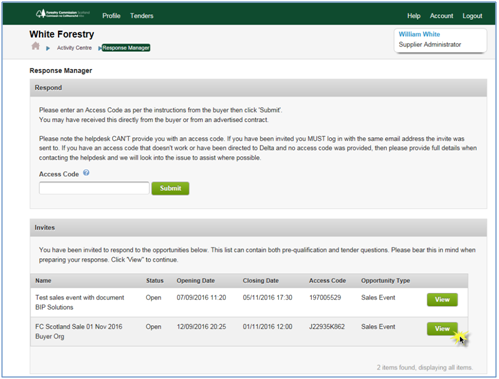Image resolution: width=499 pixels, height=379 pixels.
Task: Open the Tenders menu
Action: pyautogui.click(x=142, y=16)
